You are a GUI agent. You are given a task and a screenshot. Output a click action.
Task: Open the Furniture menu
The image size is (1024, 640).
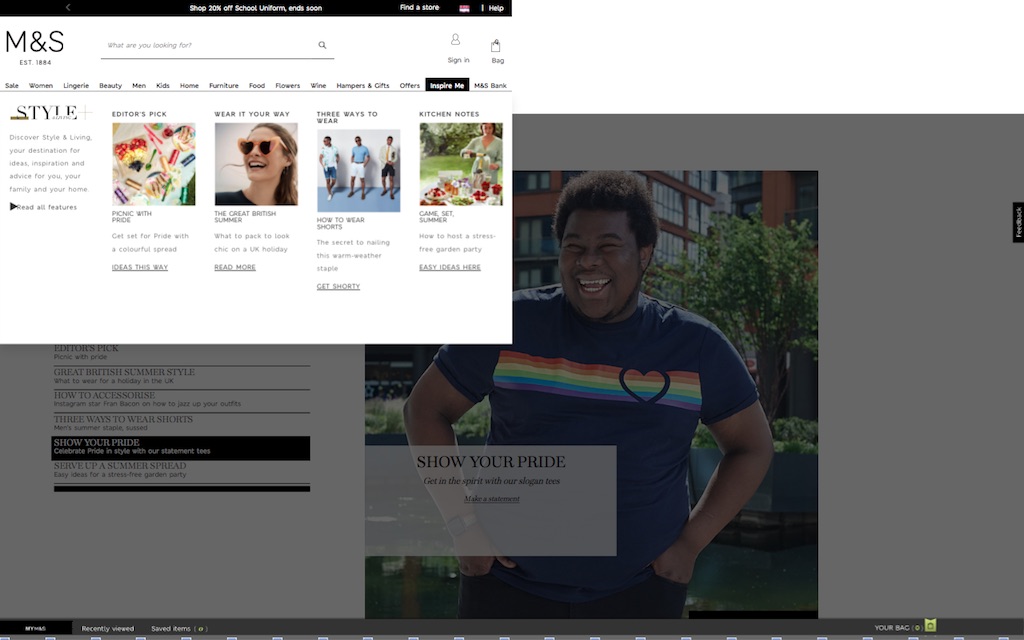223,86
